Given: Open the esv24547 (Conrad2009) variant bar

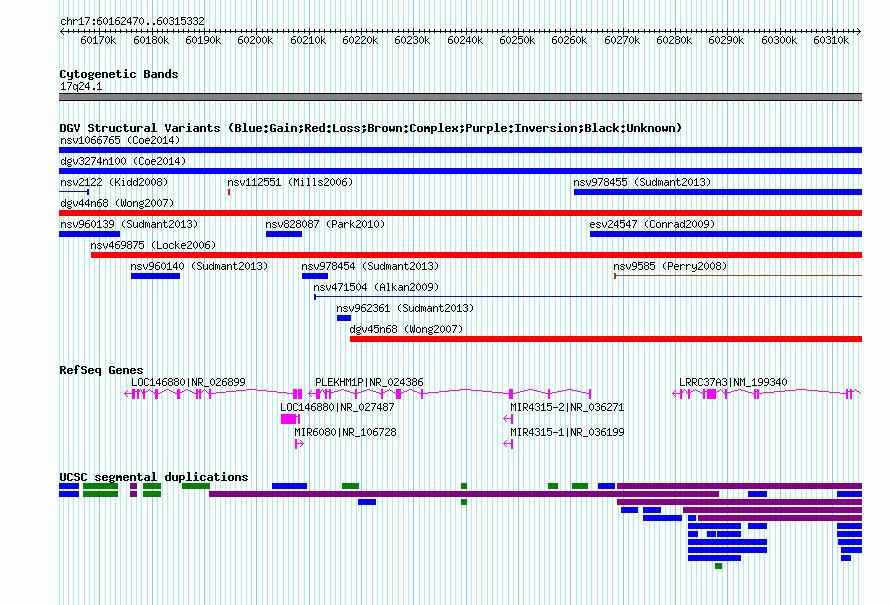Looking at the screenshot, I should coord(726,234).
